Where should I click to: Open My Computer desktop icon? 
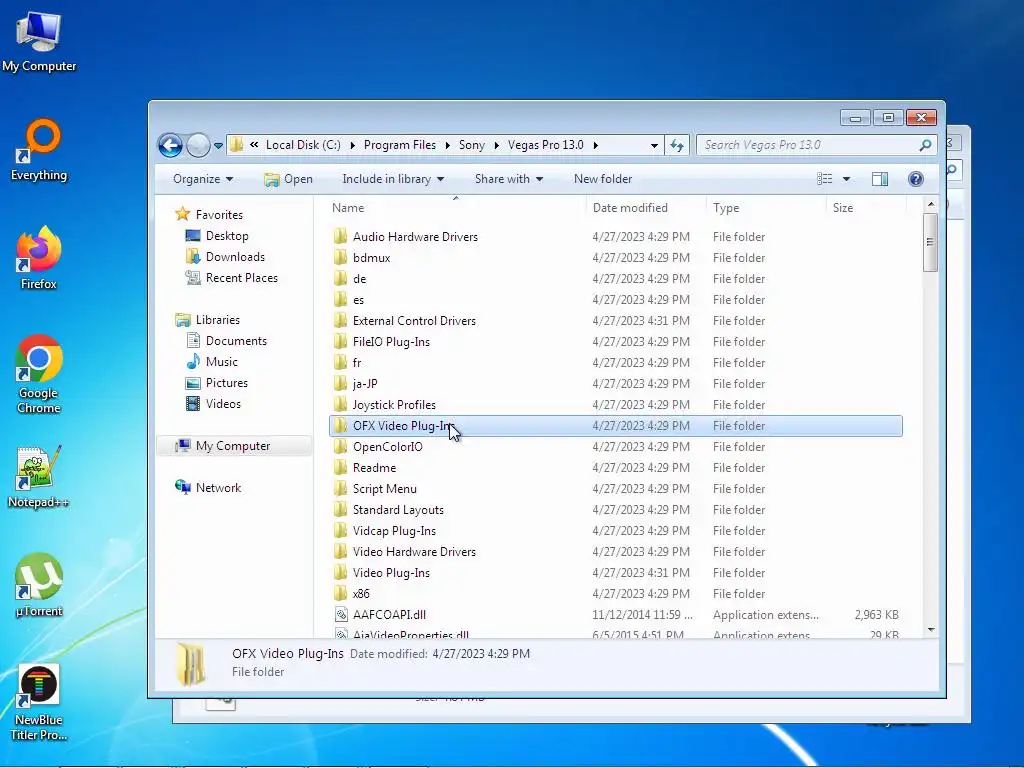[39, 40]
